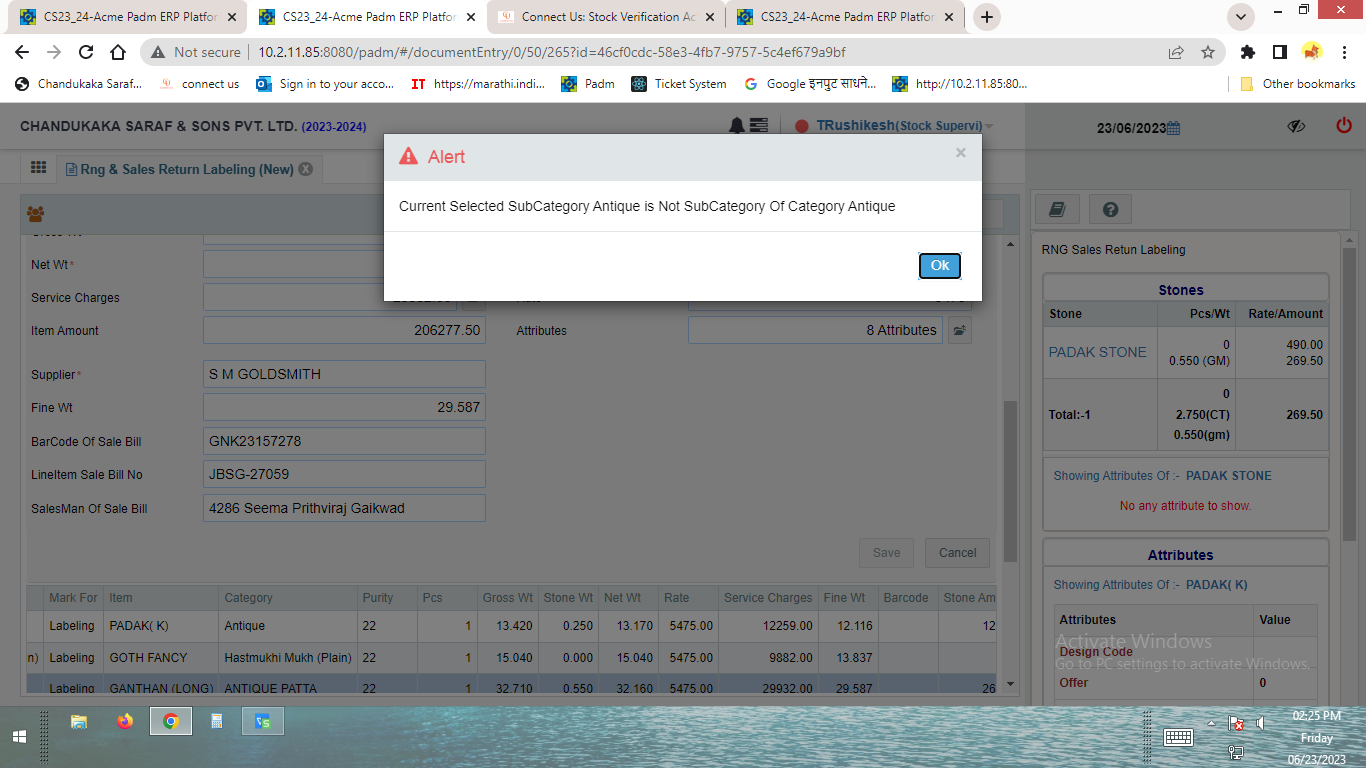Switch to the Connect Us: Stock Verification tab

pos(607,17)
